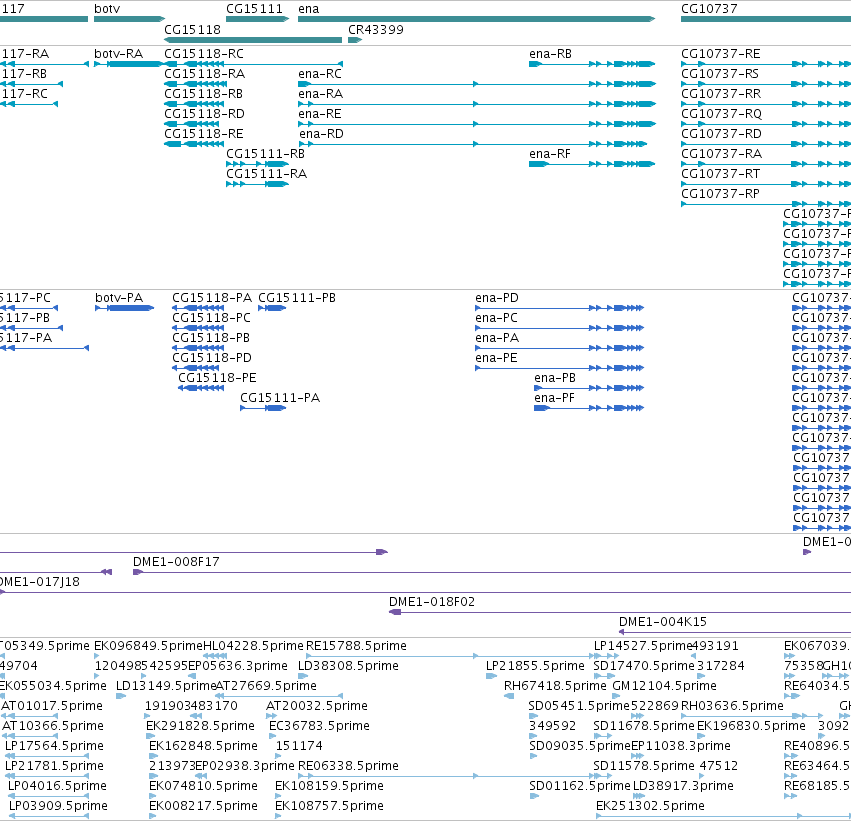
Task: Select EST LP14527.5prime
Action: [643, 646]
